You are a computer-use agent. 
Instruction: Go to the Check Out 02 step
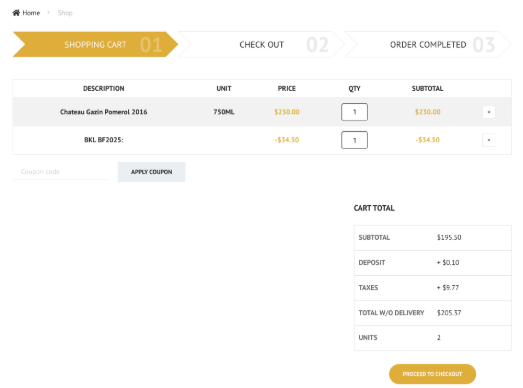262,44
